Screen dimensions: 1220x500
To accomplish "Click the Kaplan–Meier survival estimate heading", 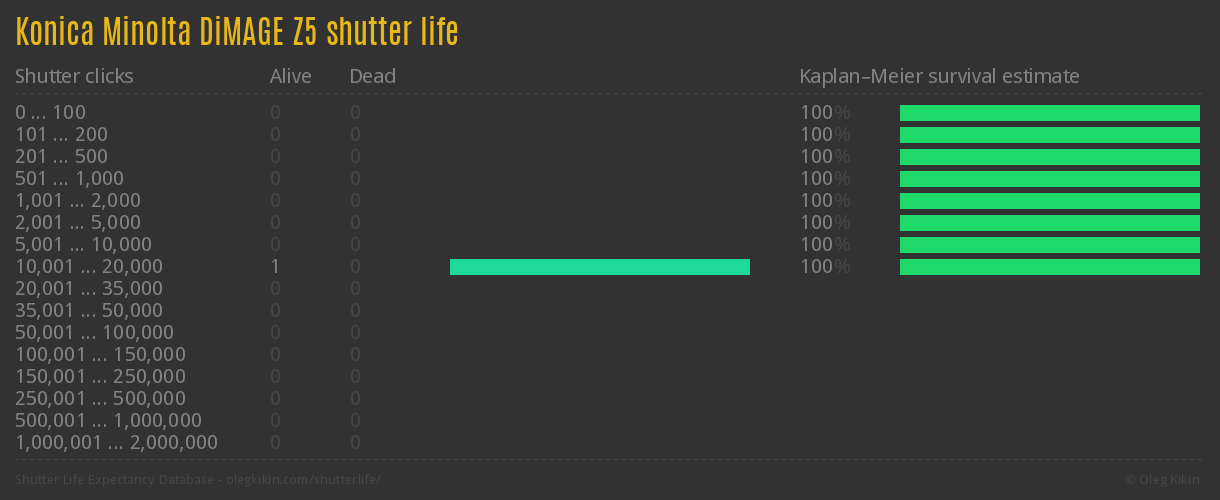I will click(939, 77).
